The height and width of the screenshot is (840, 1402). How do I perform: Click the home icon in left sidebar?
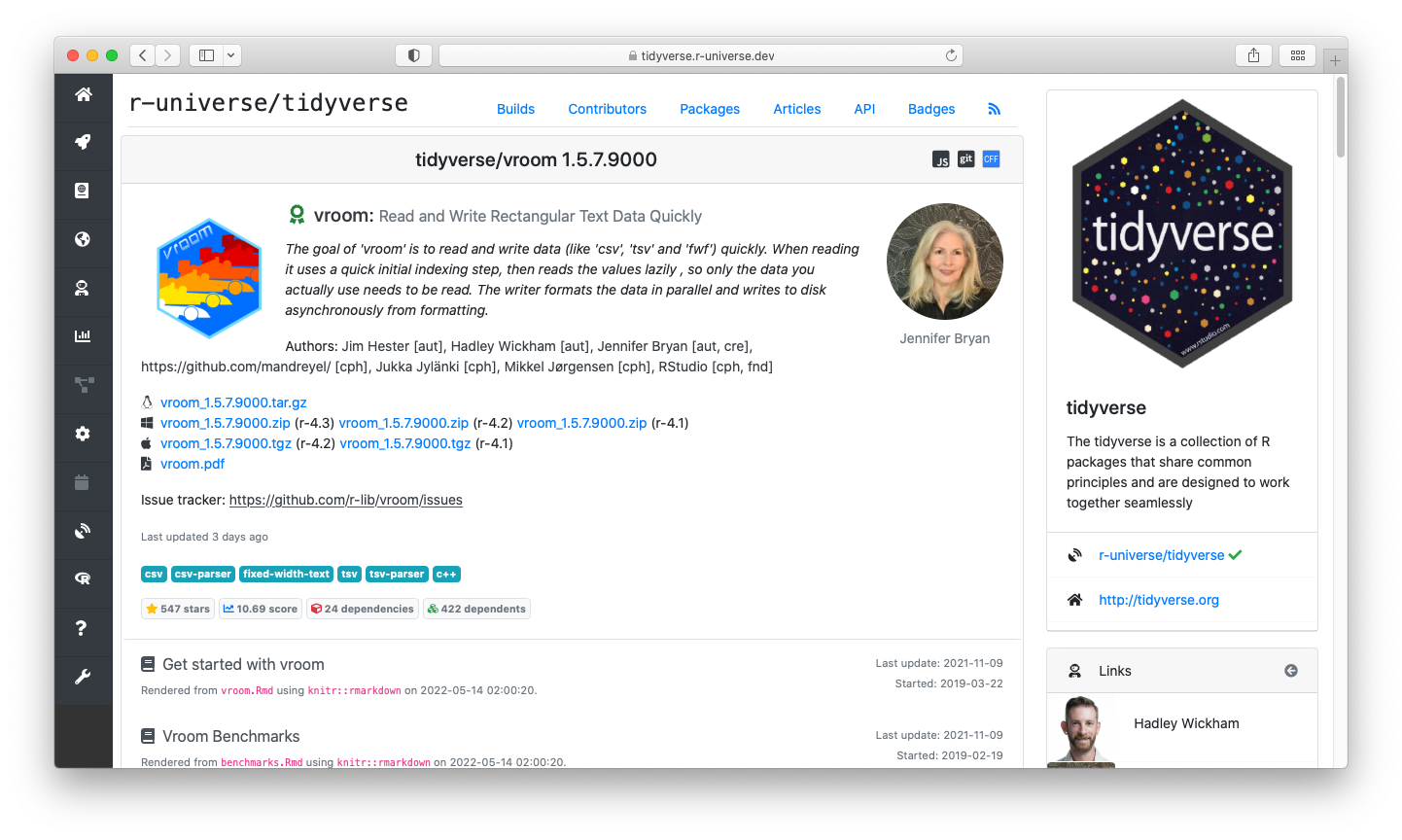tap(84, 94)
